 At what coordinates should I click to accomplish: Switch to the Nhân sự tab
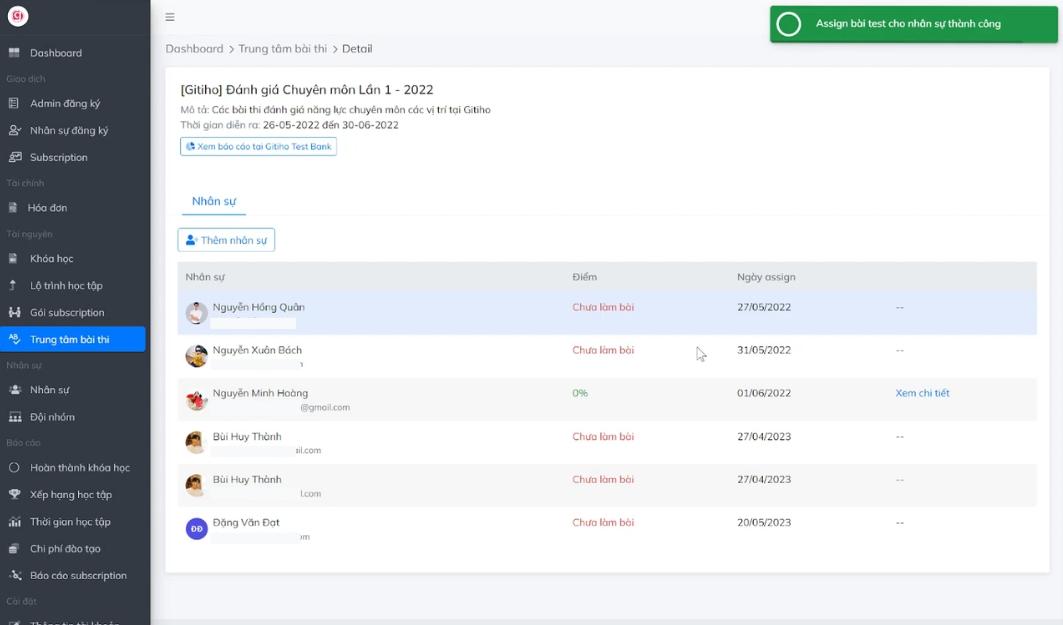(213, 201)
